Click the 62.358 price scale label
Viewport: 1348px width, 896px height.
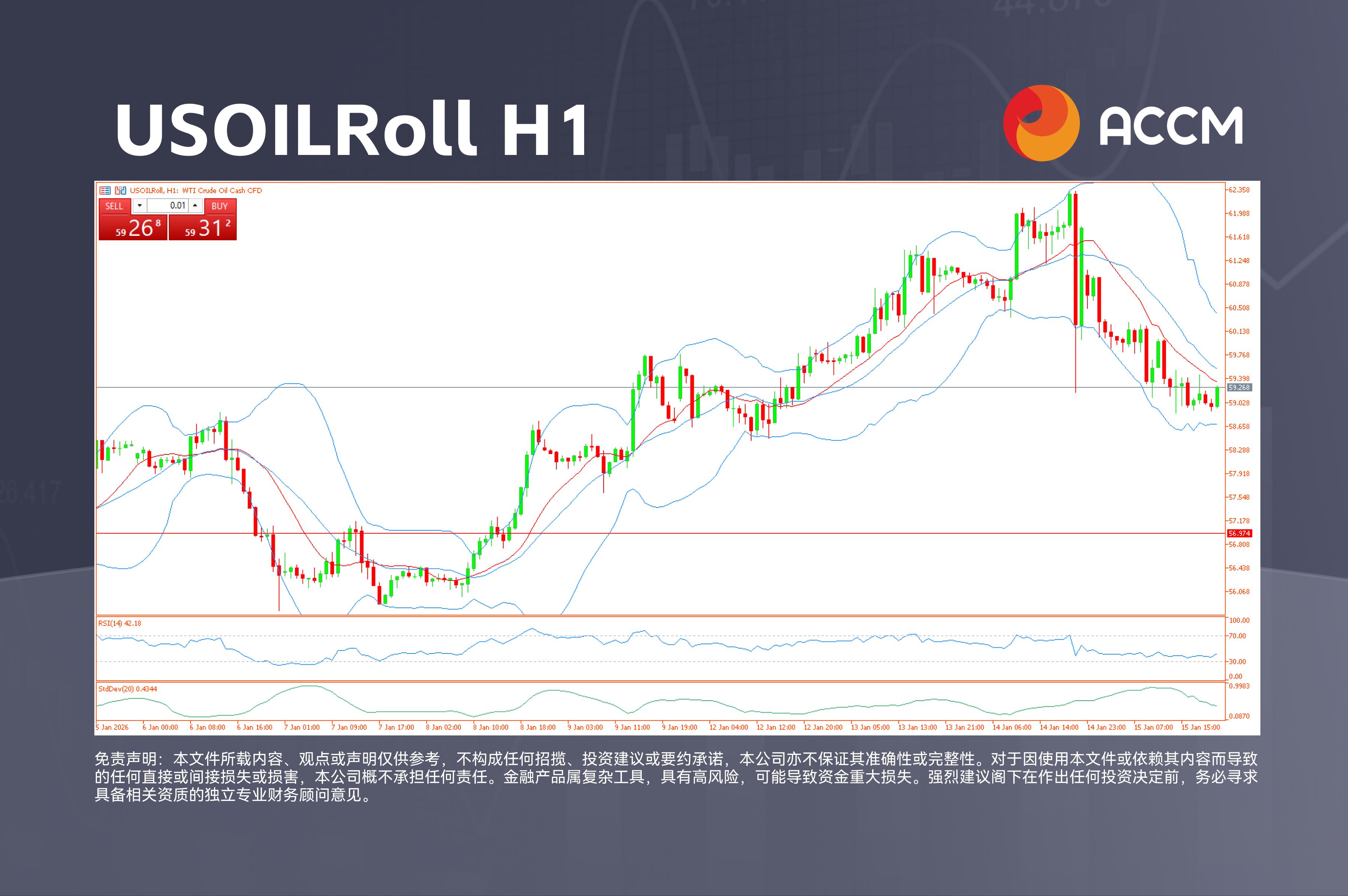(1239, 190)
